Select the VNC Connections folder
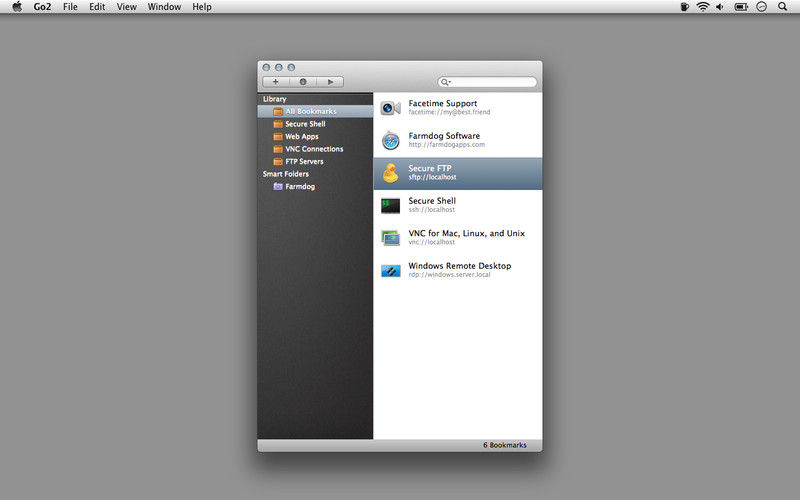Viewport: 800px width, 500px height. coord(315,149)
